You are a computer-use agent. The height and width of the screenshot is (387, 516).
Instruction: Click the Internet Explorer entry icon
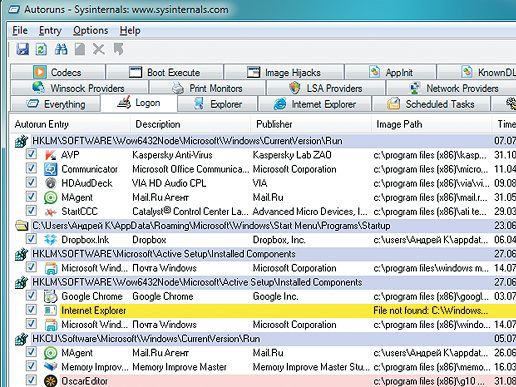pos(50,311)
